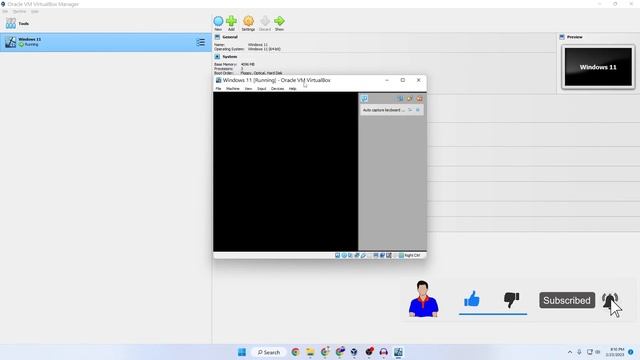The width and height of the screenshot is (640, 360).
Task: Open Machine menu in the VM window
Action: [233, 89]
